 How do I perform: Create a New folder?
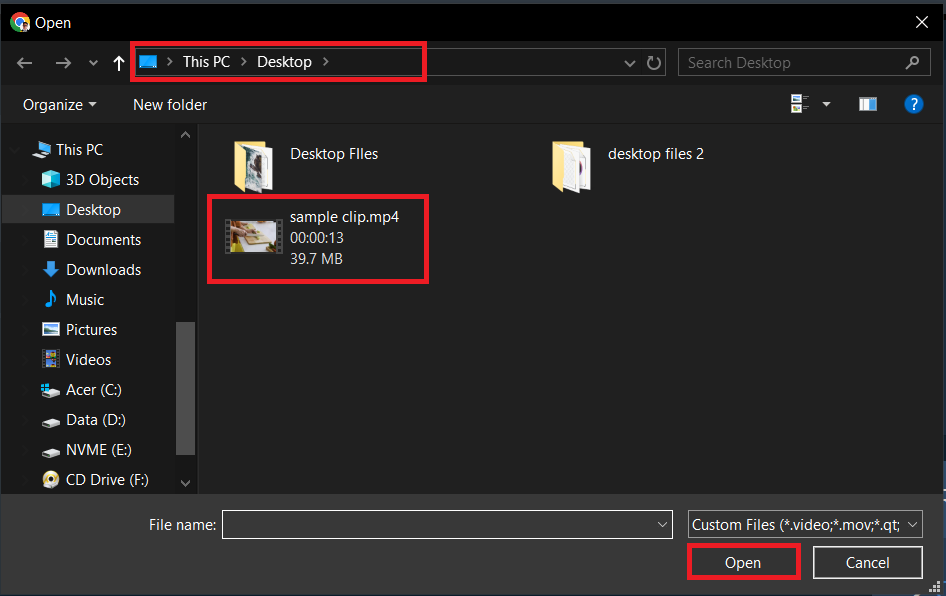pyautogui.click(x=169, y=104)
